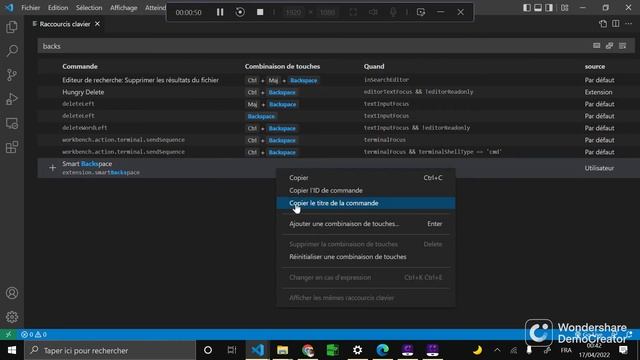Open Task View on the taskbar
This screenshot has height=360, width=640.
click(x=232, y=350)
